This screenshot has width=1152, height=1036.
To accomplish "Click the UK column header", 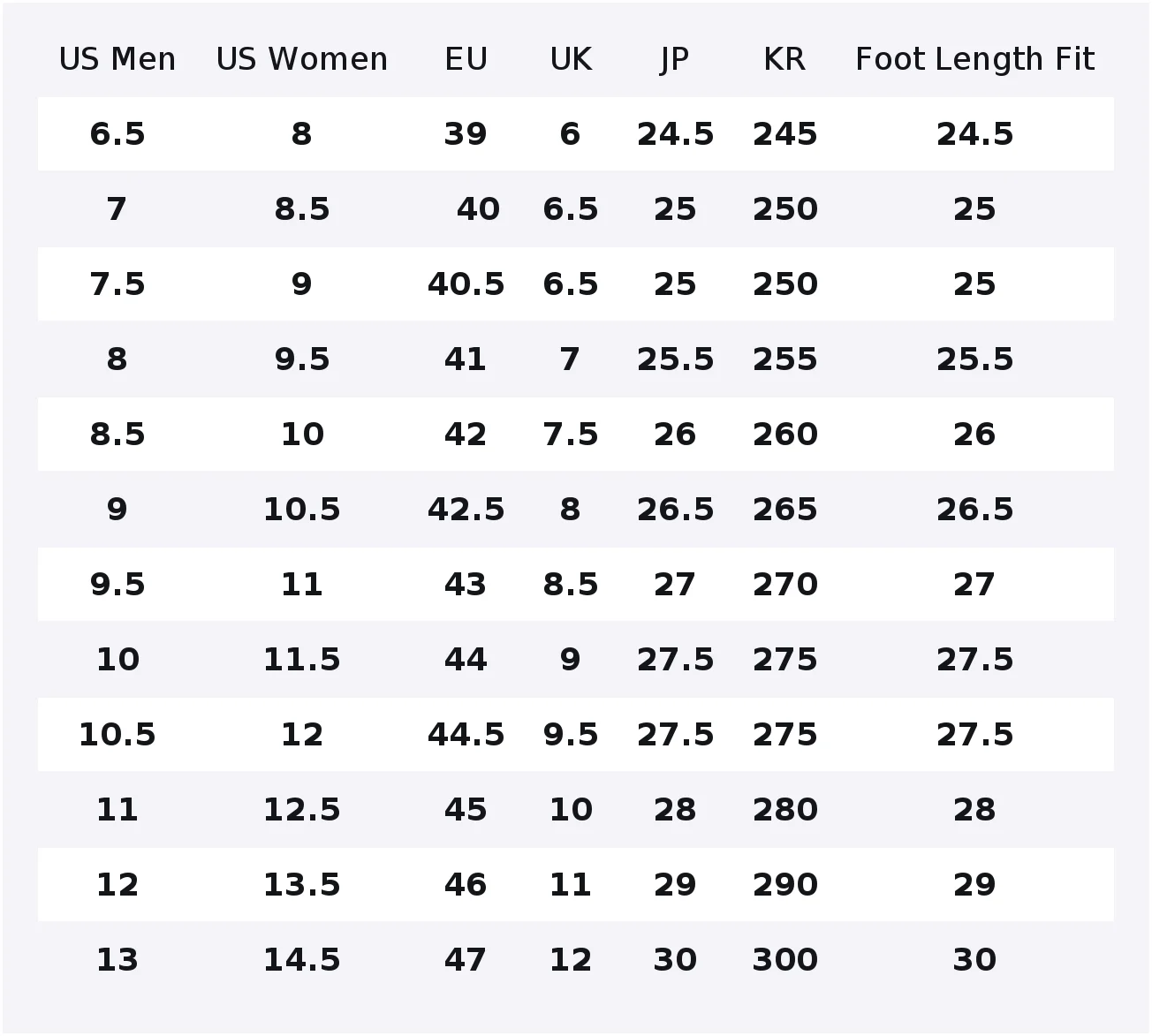I will point(571,59).
